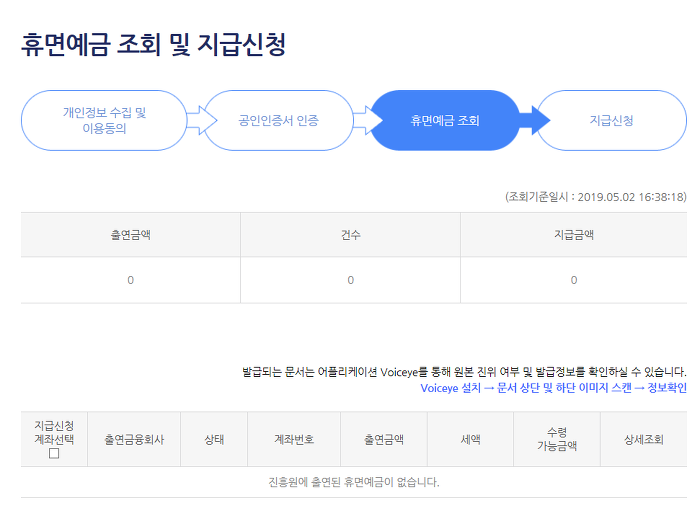This screenshot has width=700, height=529.
Task: Click the 0 value under summary 출연금액
Action: coord(130,280)
